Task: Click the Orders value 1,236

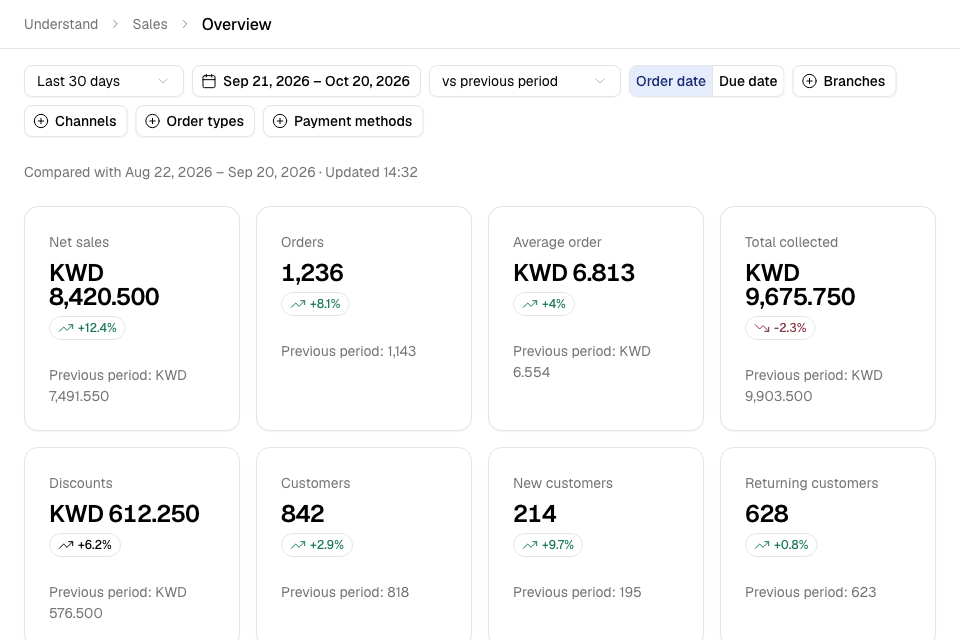Action: pyautogui.click(x=312, y=273)
